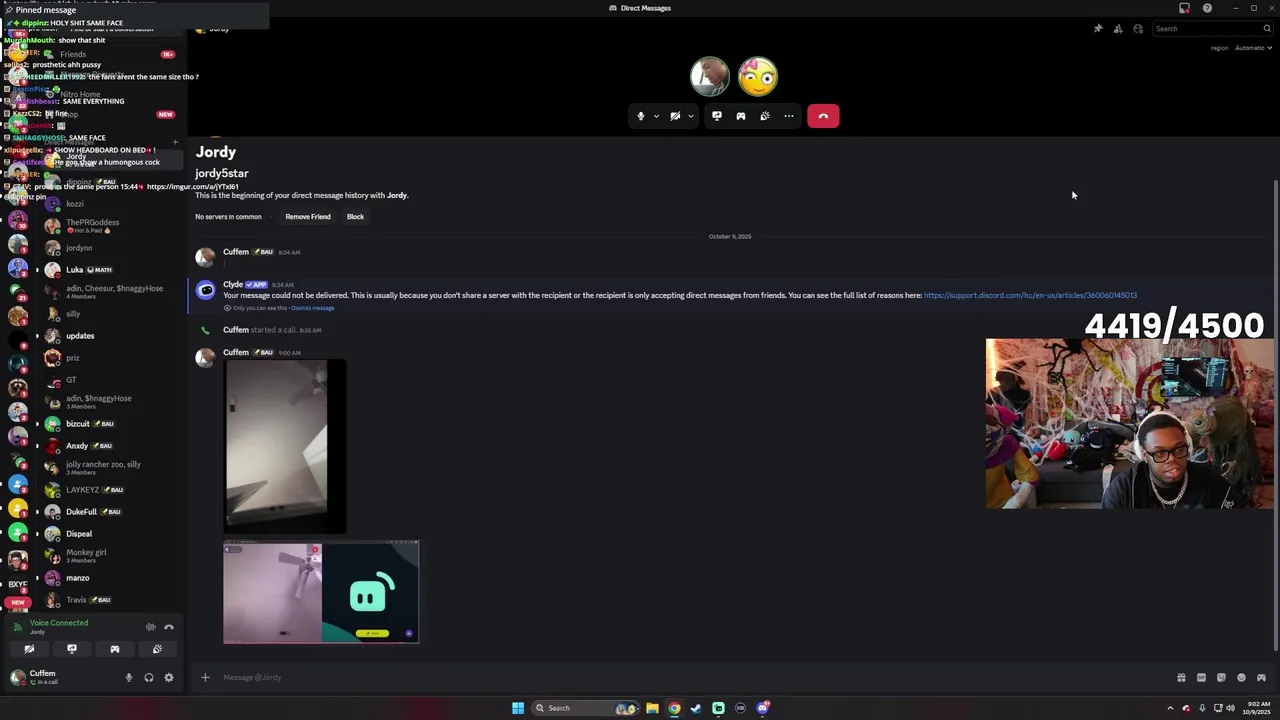Open Help icon in title bar

point(1207,8)
